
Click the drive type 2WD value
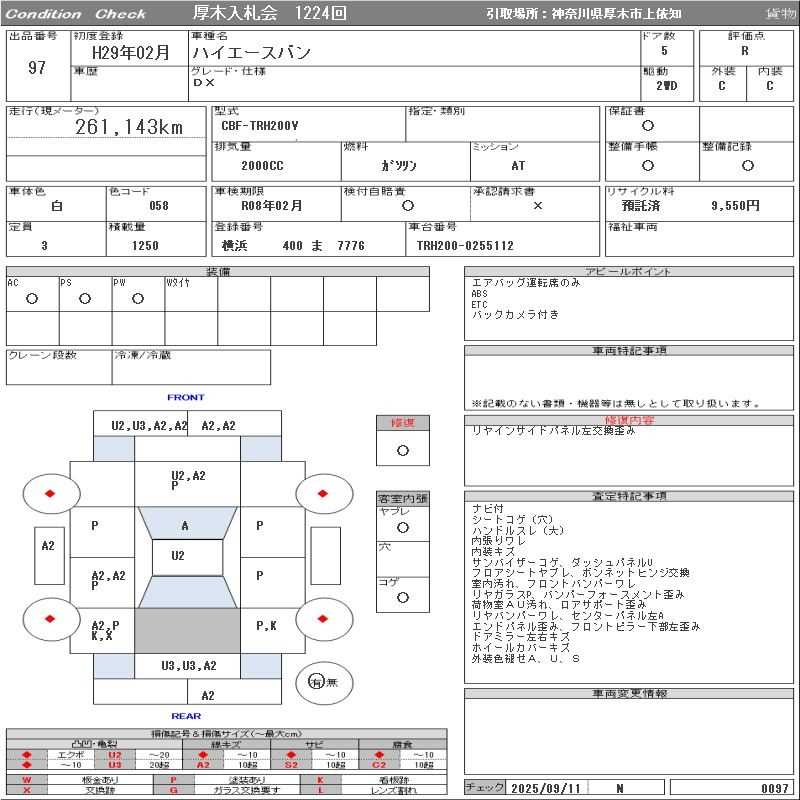pos(667,86)
